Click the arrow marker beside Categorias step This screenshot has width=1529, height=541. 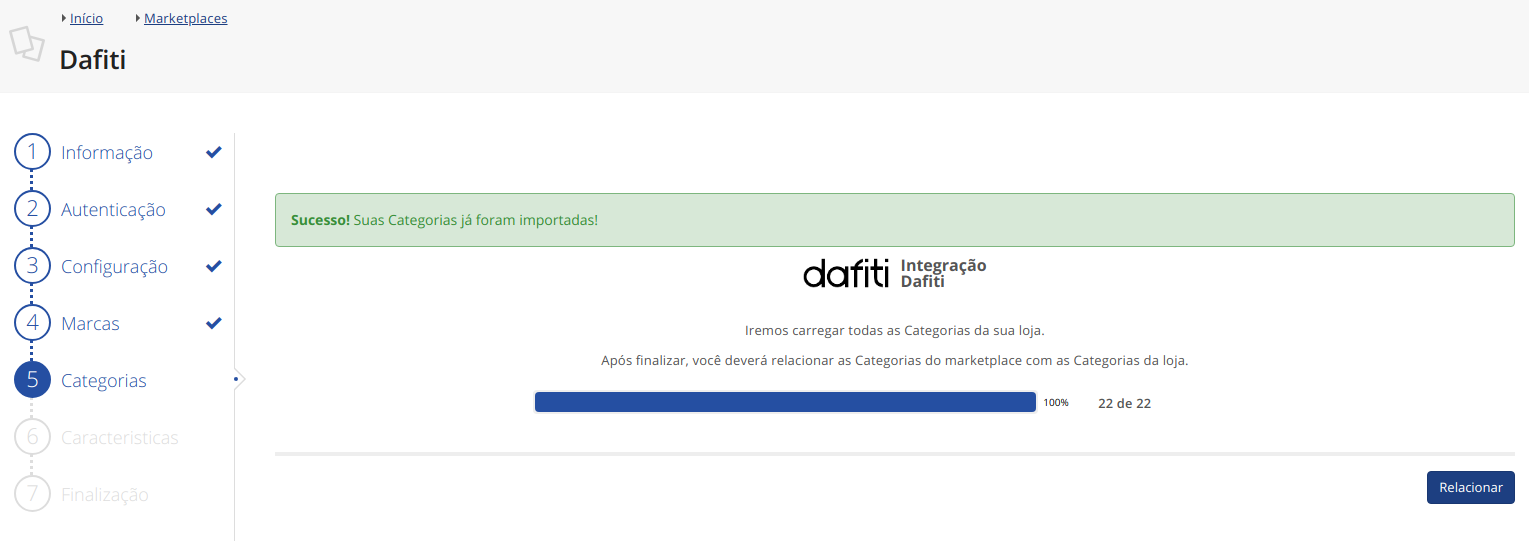click(x=238, y=379)
